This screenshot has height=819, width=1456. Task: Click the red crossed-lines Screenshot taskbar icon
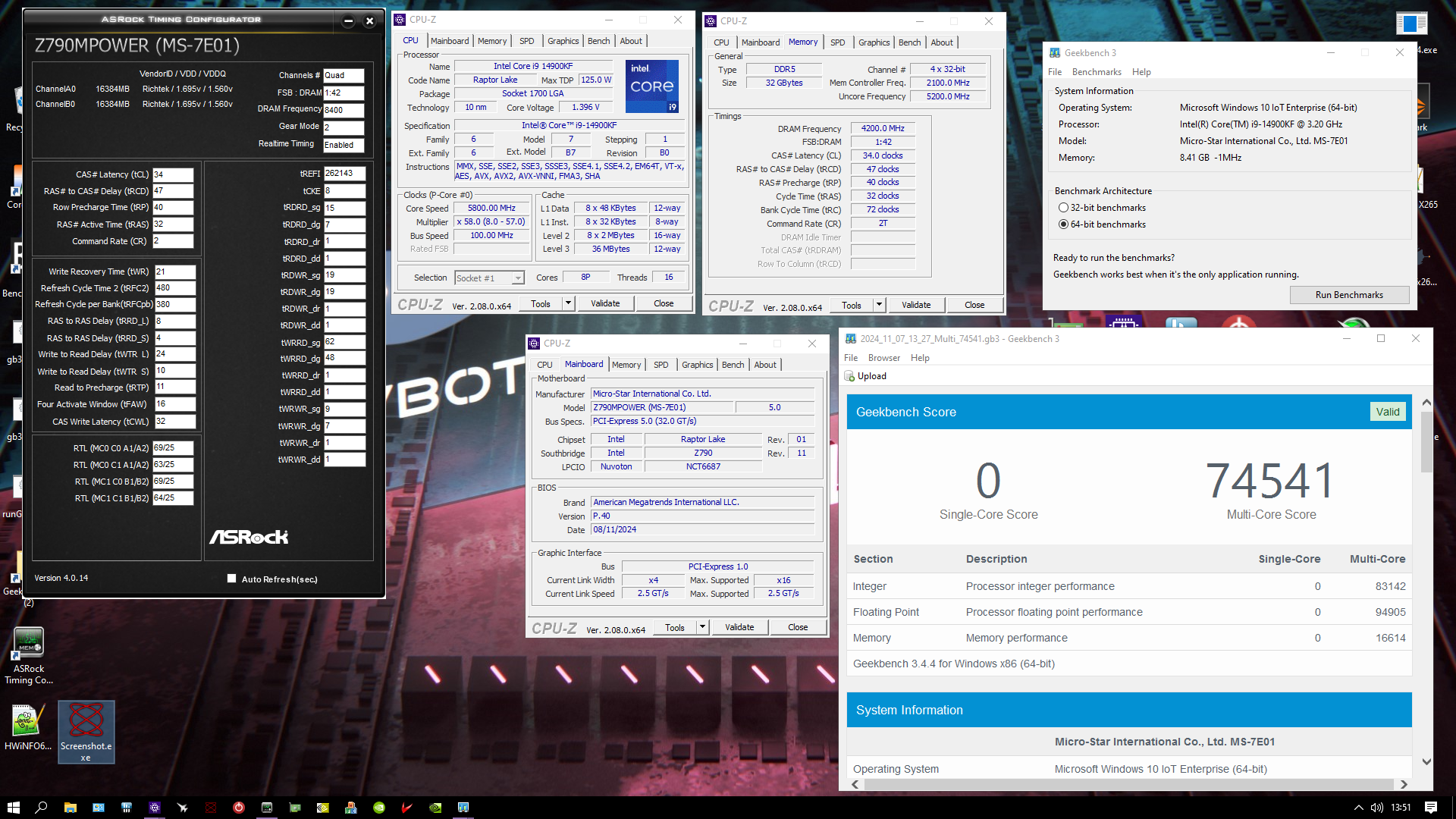tap(211, 808)
